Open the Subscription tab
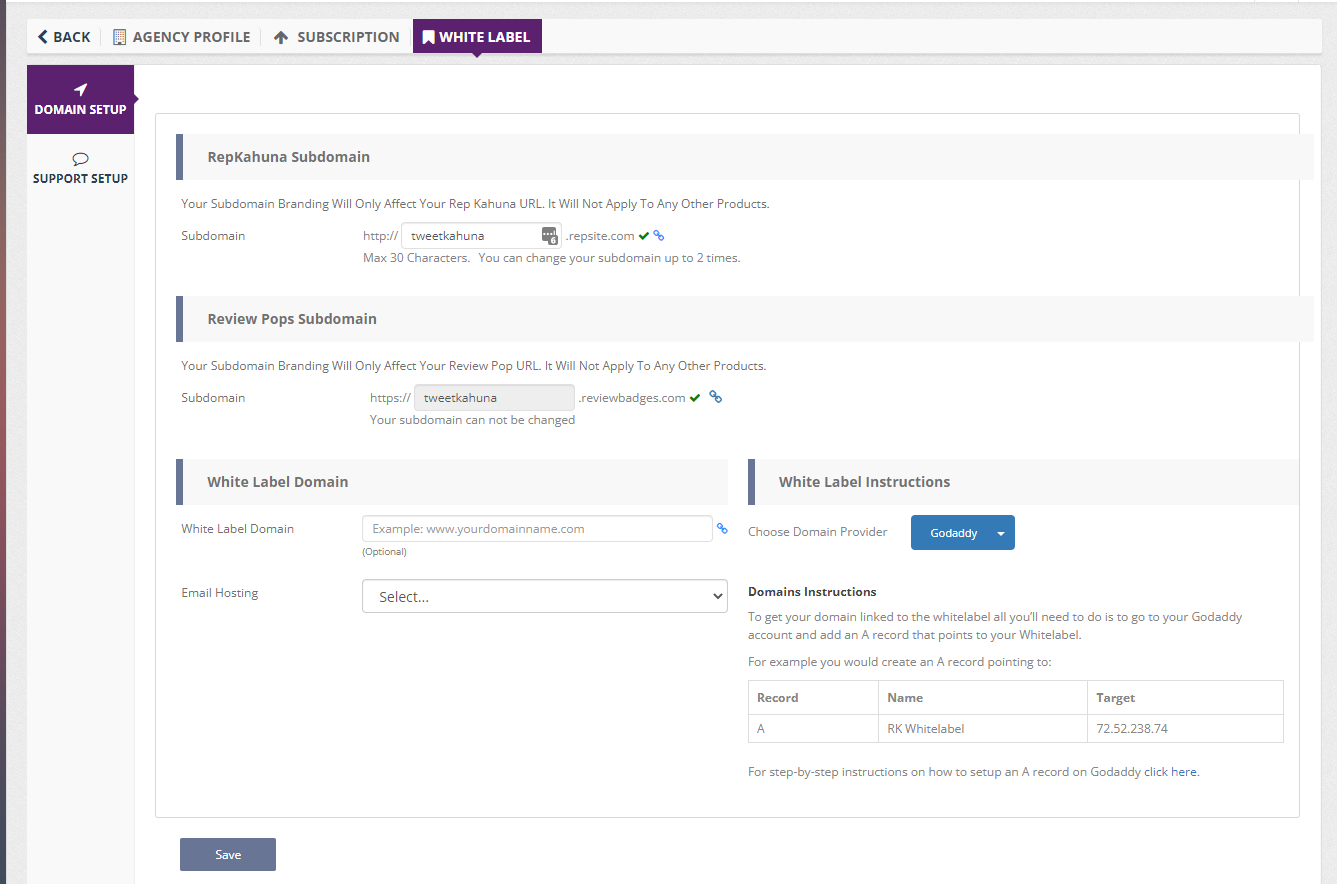Image resolution: width=1337 pixels, height=884 pixels. click(x=336, y=37)
